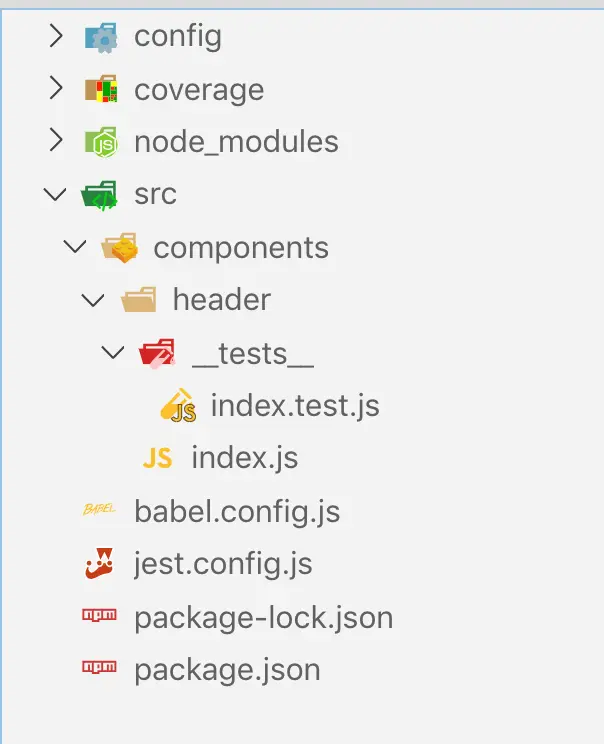Click the coverage folder icon
This screenshot has width=604, height=744.
101,90
